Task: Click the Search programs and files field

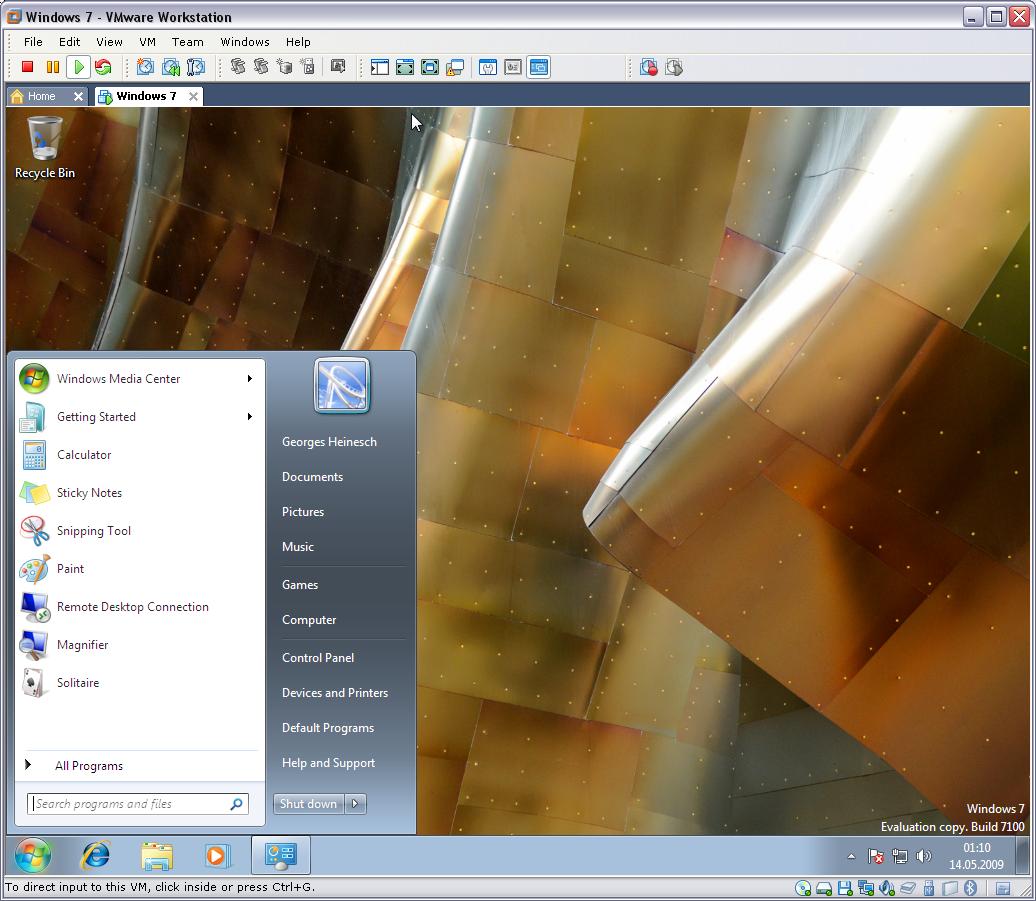Action: 137,803
